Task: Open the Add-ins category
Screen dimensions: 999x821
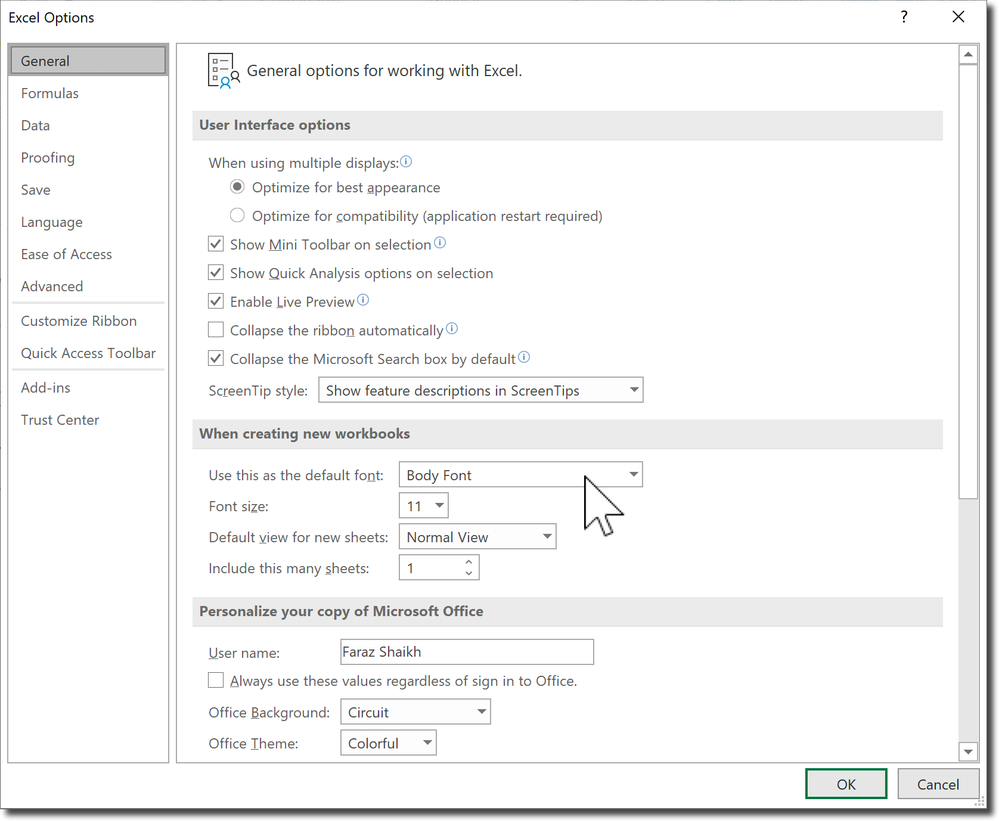Action: point(88,388)
